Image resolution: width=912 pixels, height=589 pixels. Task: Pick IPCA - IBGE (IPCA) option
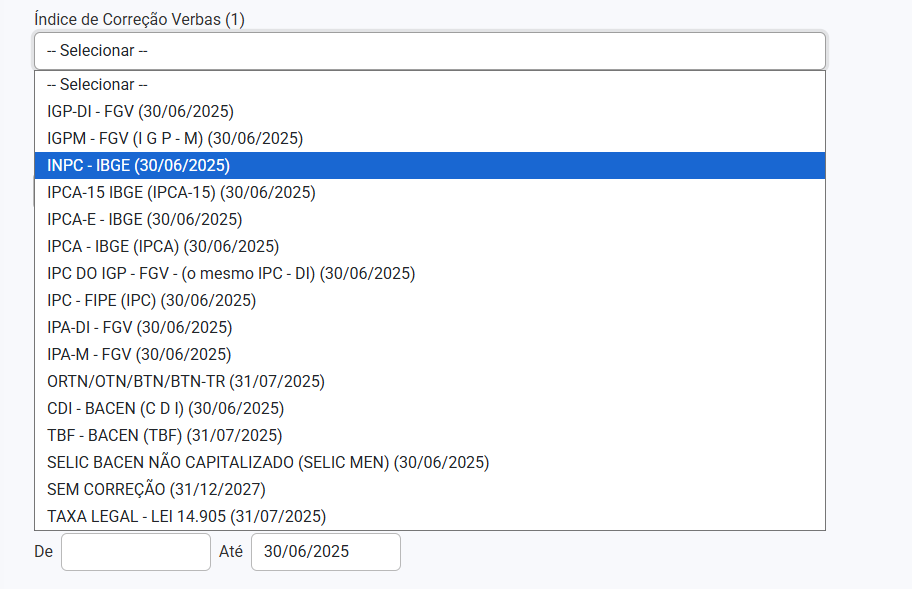pyautogui.click(x=163, y=246)
